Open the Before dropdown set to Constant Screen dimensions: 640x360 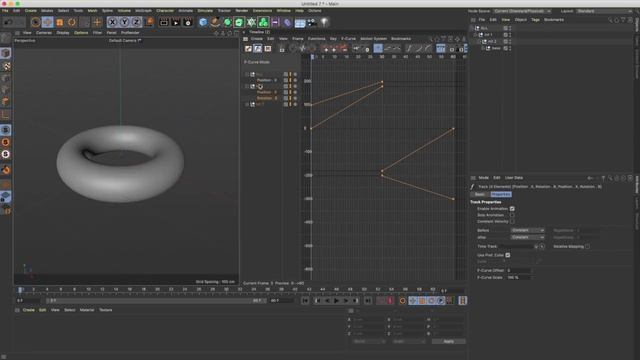pyautogui.click(x=528, y=231)
